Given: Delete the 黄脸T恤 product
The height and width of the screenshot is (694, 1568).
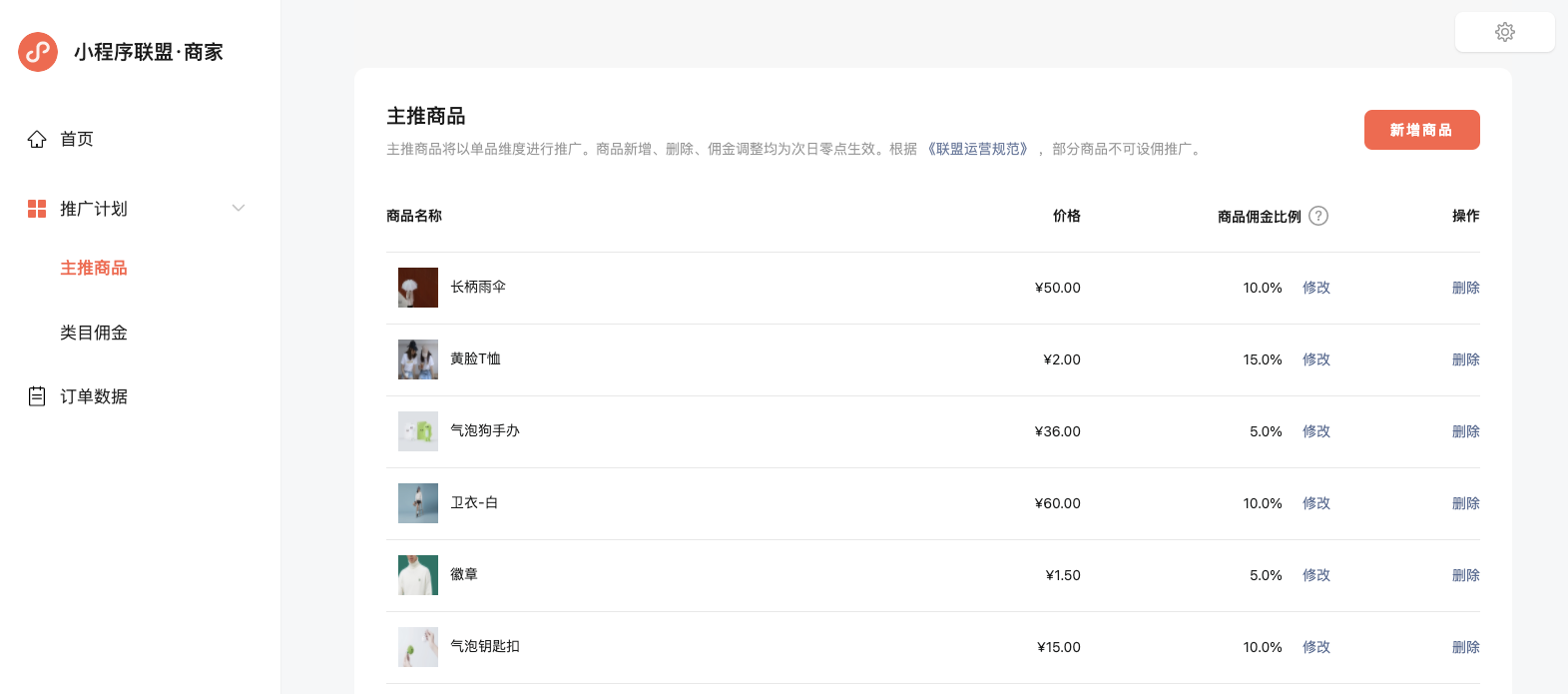Looking at the screenshot, I should [1465, 359].
